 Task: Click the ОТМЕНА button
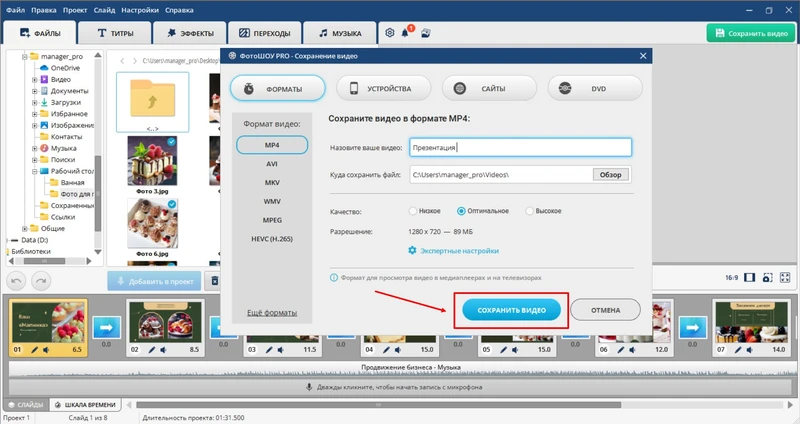[x=606, y=310]
